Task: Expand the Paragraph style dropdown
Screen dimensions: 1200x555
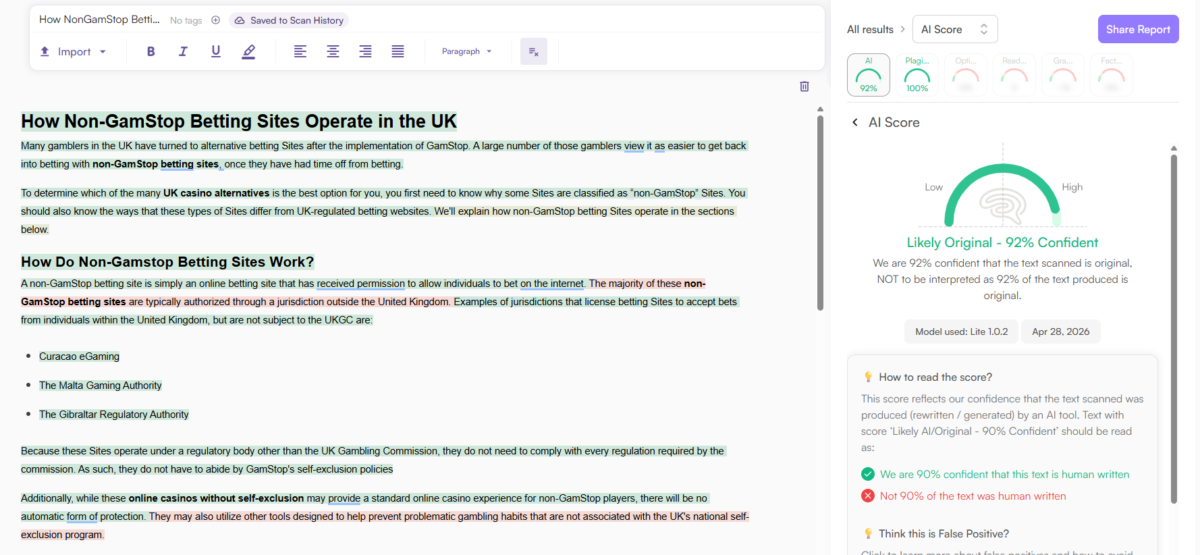Action: click(x=467, y=52)
